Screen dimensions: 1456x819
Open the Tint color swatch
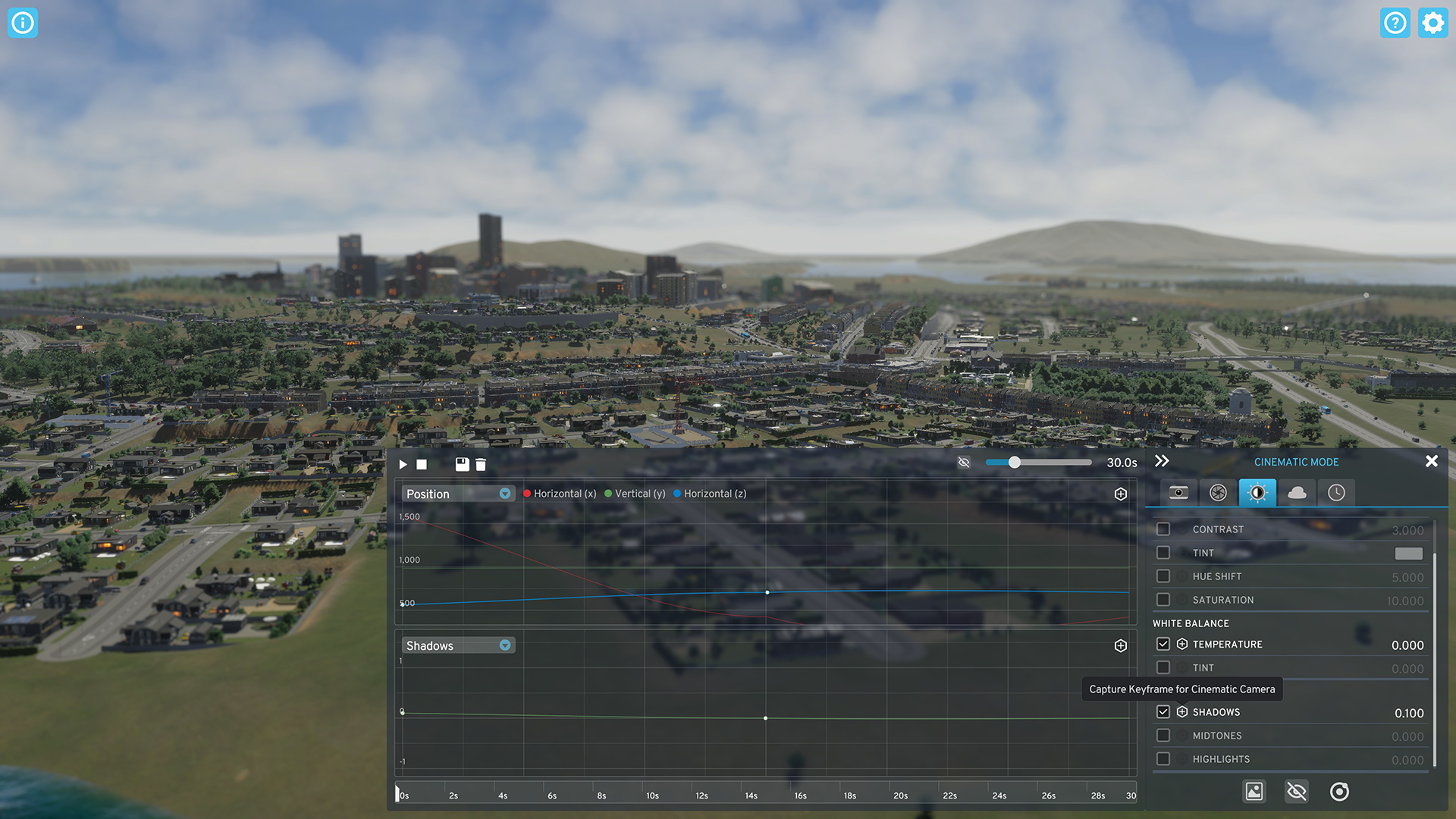tap(1408, 554)
